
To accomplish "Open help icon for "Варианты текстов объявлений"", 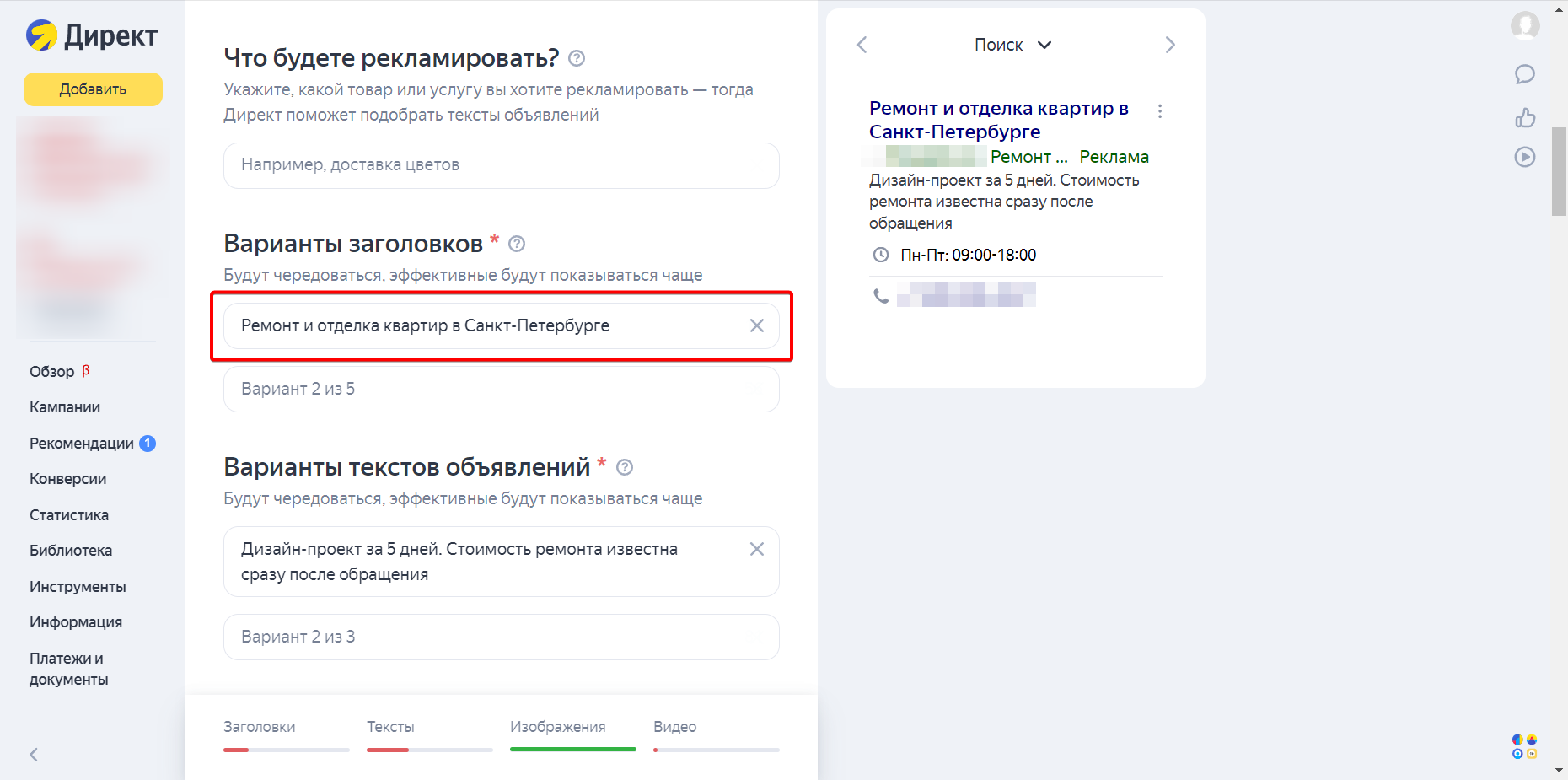I will point(625,467).
